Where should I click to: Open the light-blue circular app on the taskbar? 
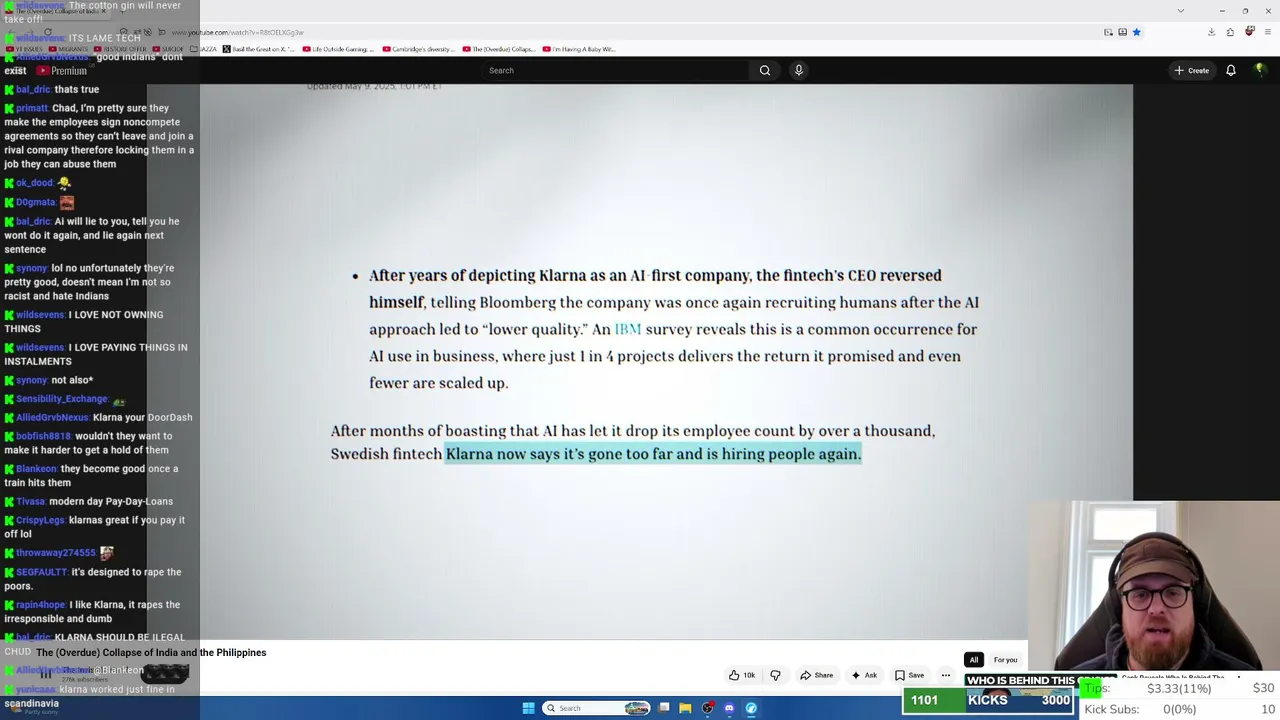(751, 708)
